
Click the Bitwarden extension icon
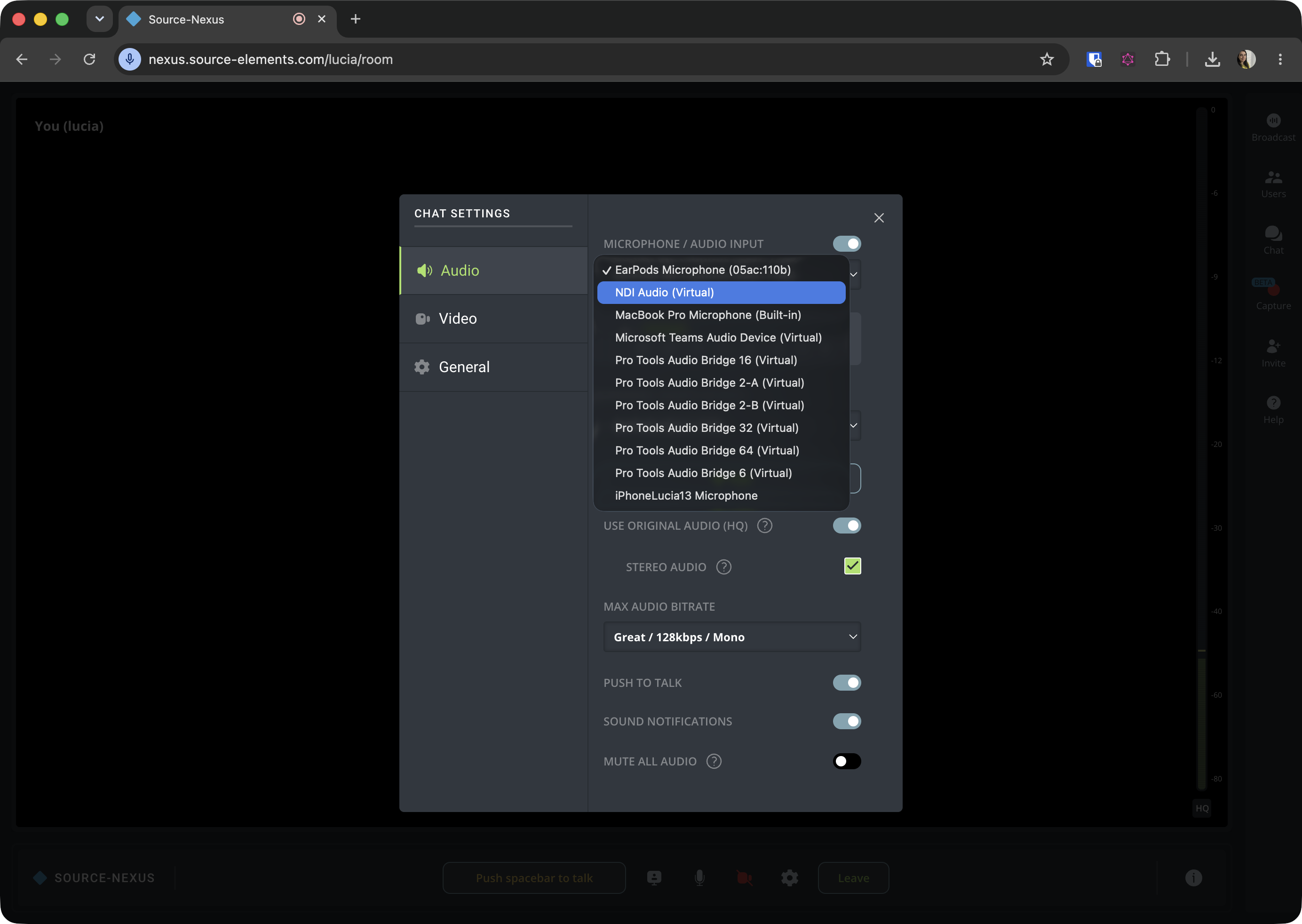(1094, 59)
